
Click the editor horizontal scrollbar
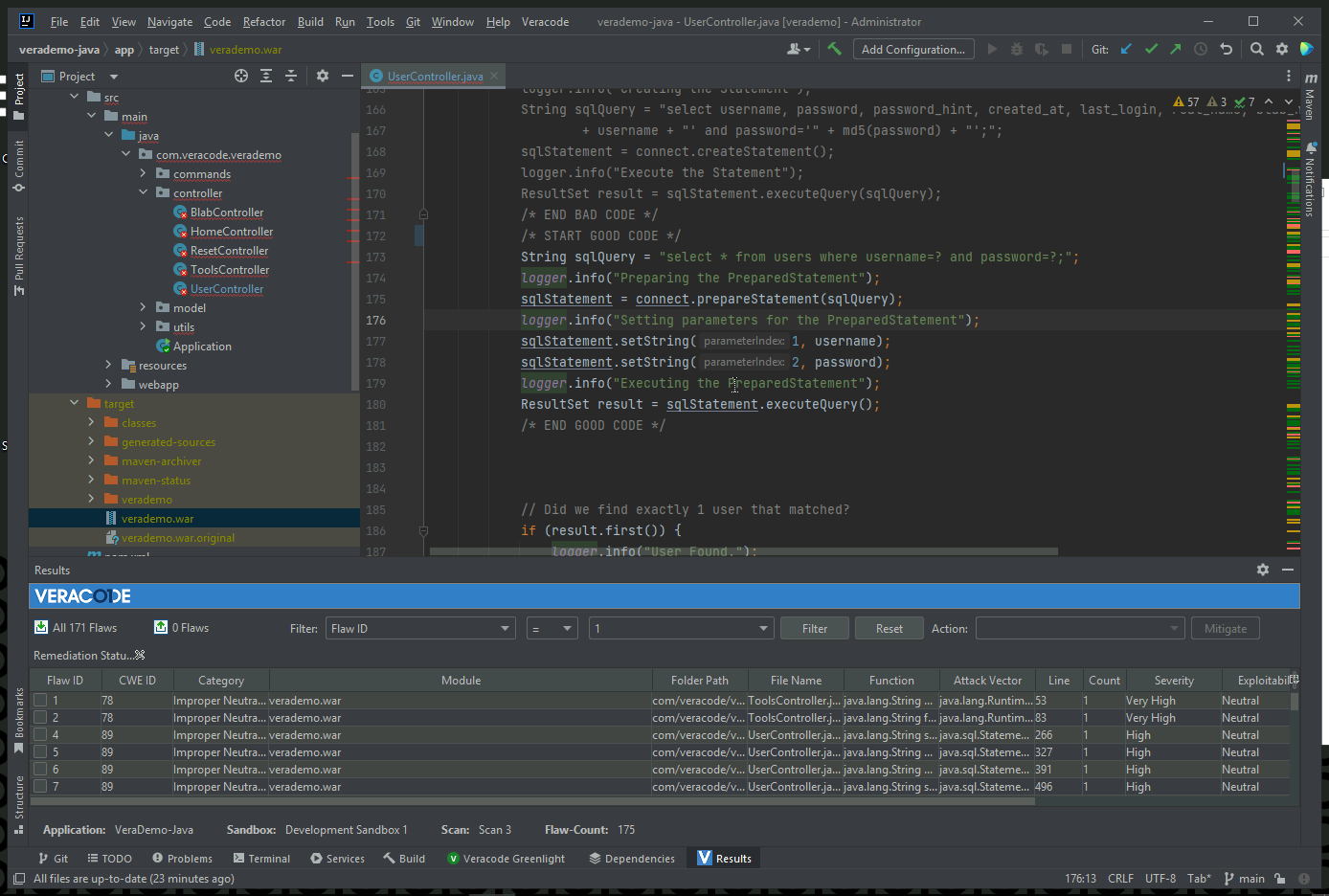pyautogui.click(x=744, y=551)
